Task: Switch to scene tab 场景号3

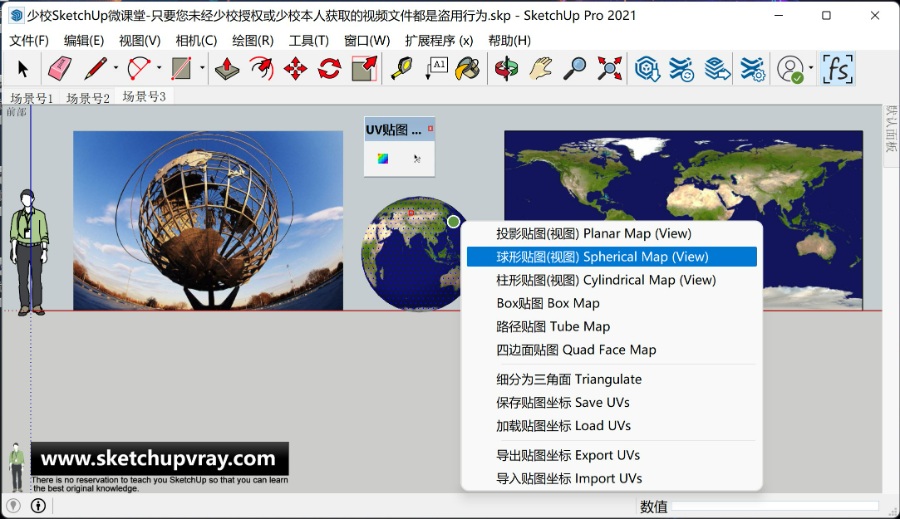Action: pyautogui.click(x=144, y=96)
